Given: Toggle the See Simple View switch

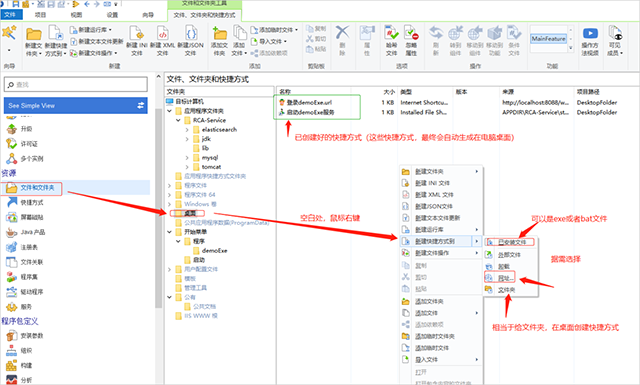Looking at the screenshot, I should tap(140, 105).
